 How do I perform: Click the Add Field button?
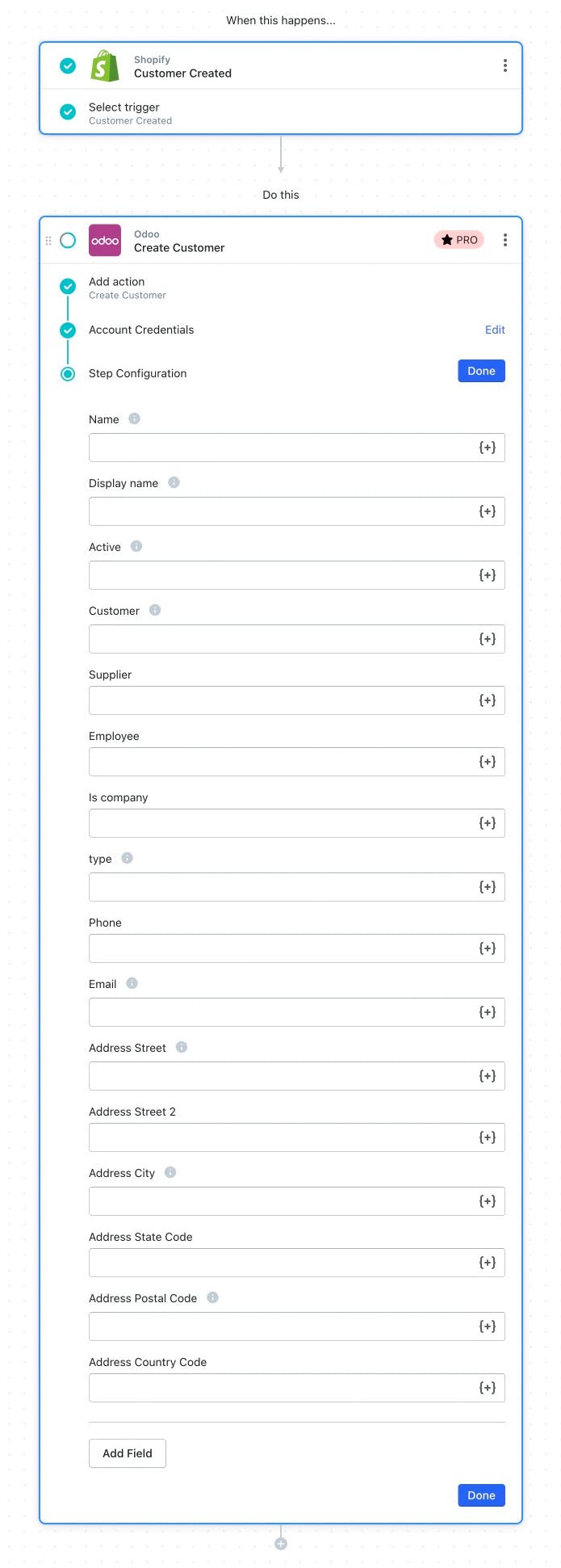[128, 1453]
